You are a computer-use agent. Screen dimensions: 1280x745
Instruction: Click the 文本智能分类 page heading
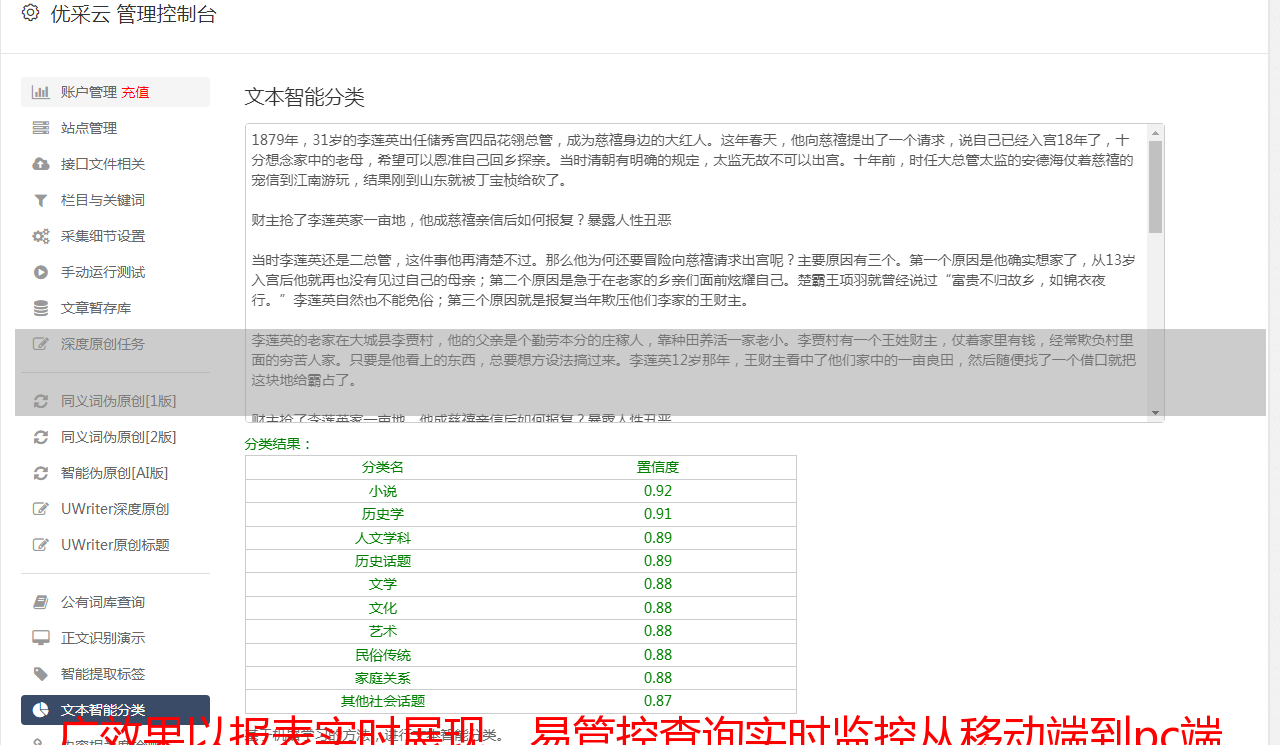305,97
